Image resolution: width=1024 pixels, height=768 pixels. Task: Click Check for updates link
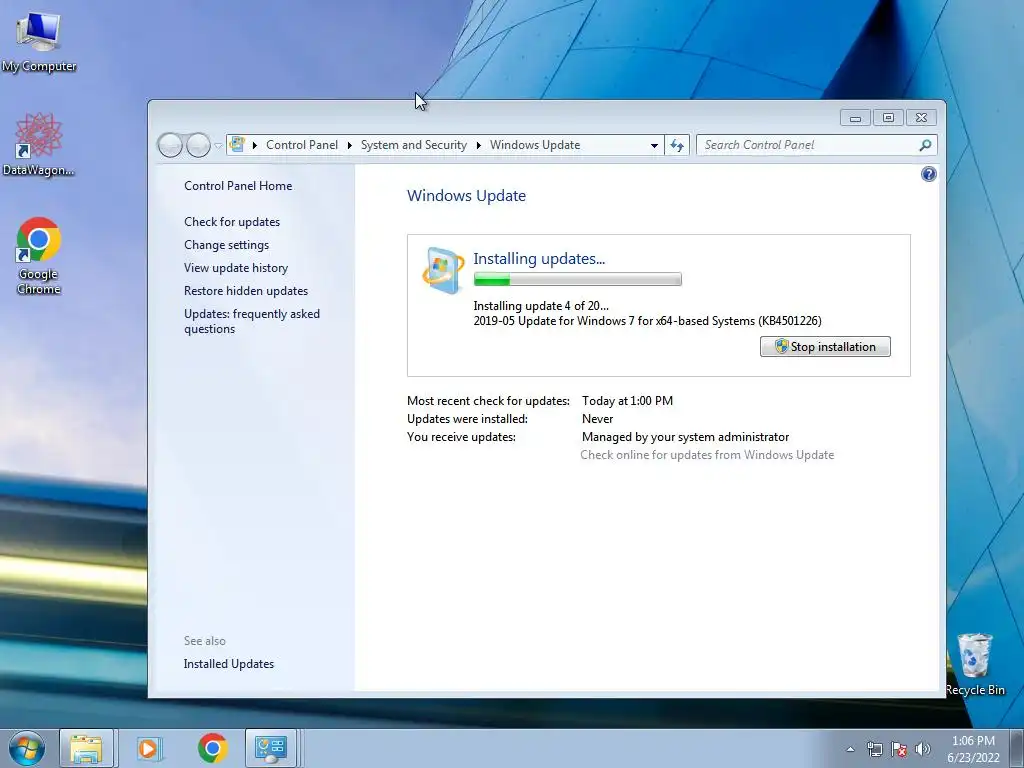pyautogui.click(x=232, y=221)
